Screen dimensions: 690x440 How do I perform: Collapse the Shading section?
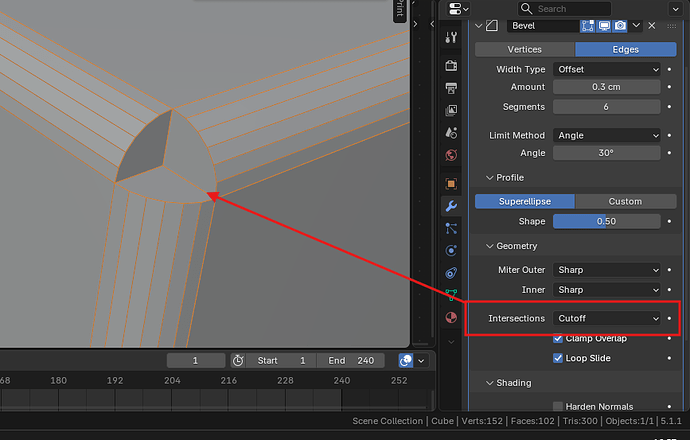point(489,383)
